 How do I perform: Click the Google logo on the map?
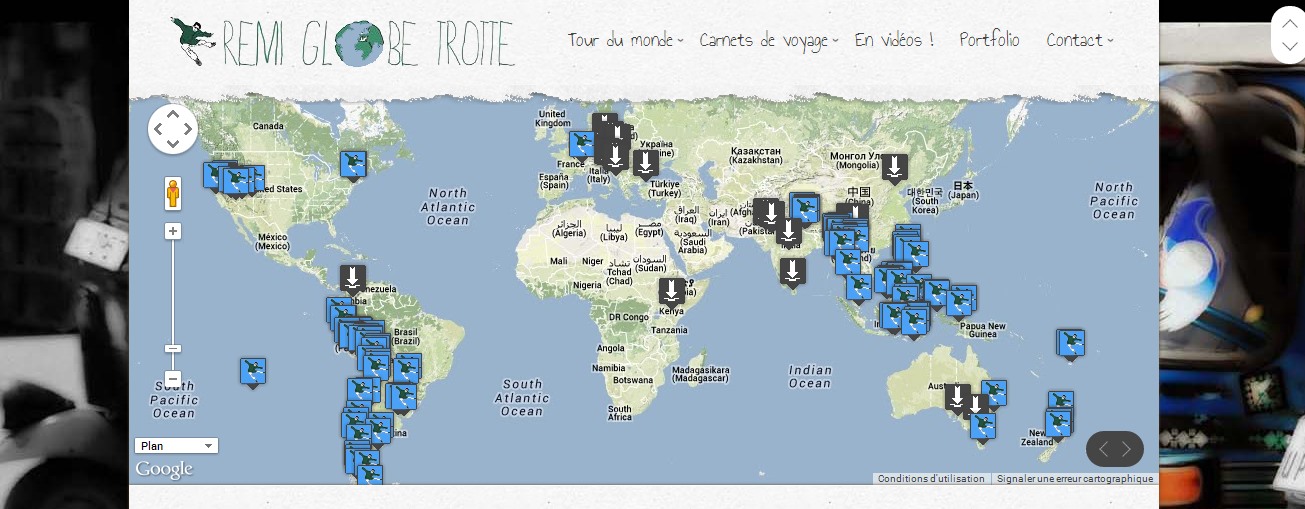click(x=164, y=469)
